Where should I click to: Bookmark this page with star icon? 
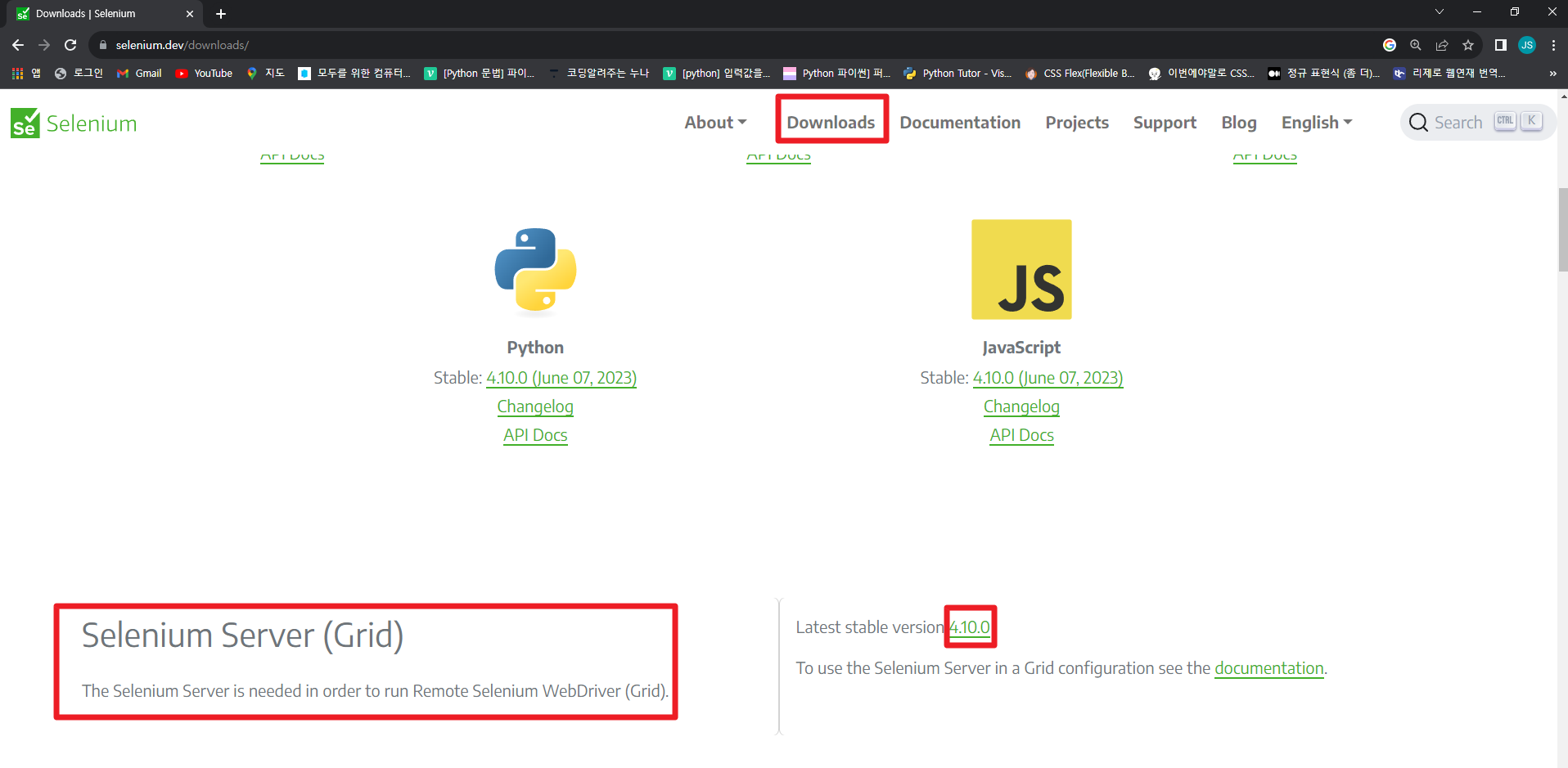coord(1468,45)
